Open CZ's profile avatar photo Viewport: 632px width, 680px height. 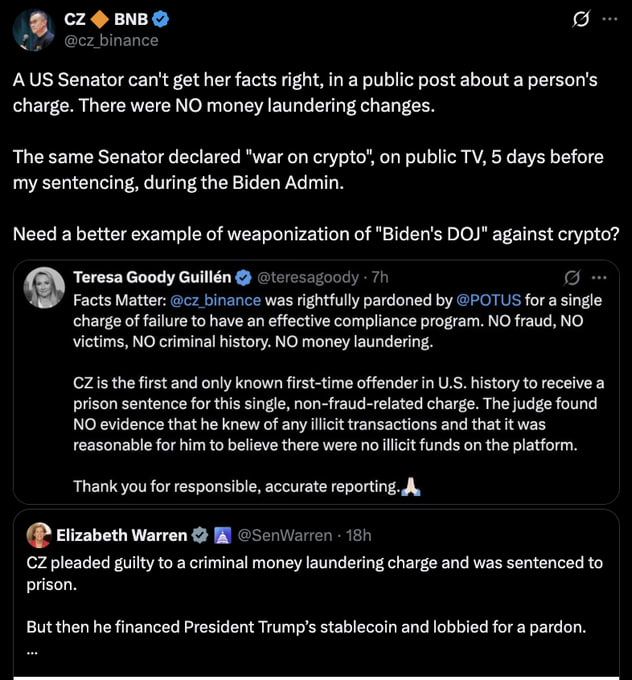[x=34, y=29]
